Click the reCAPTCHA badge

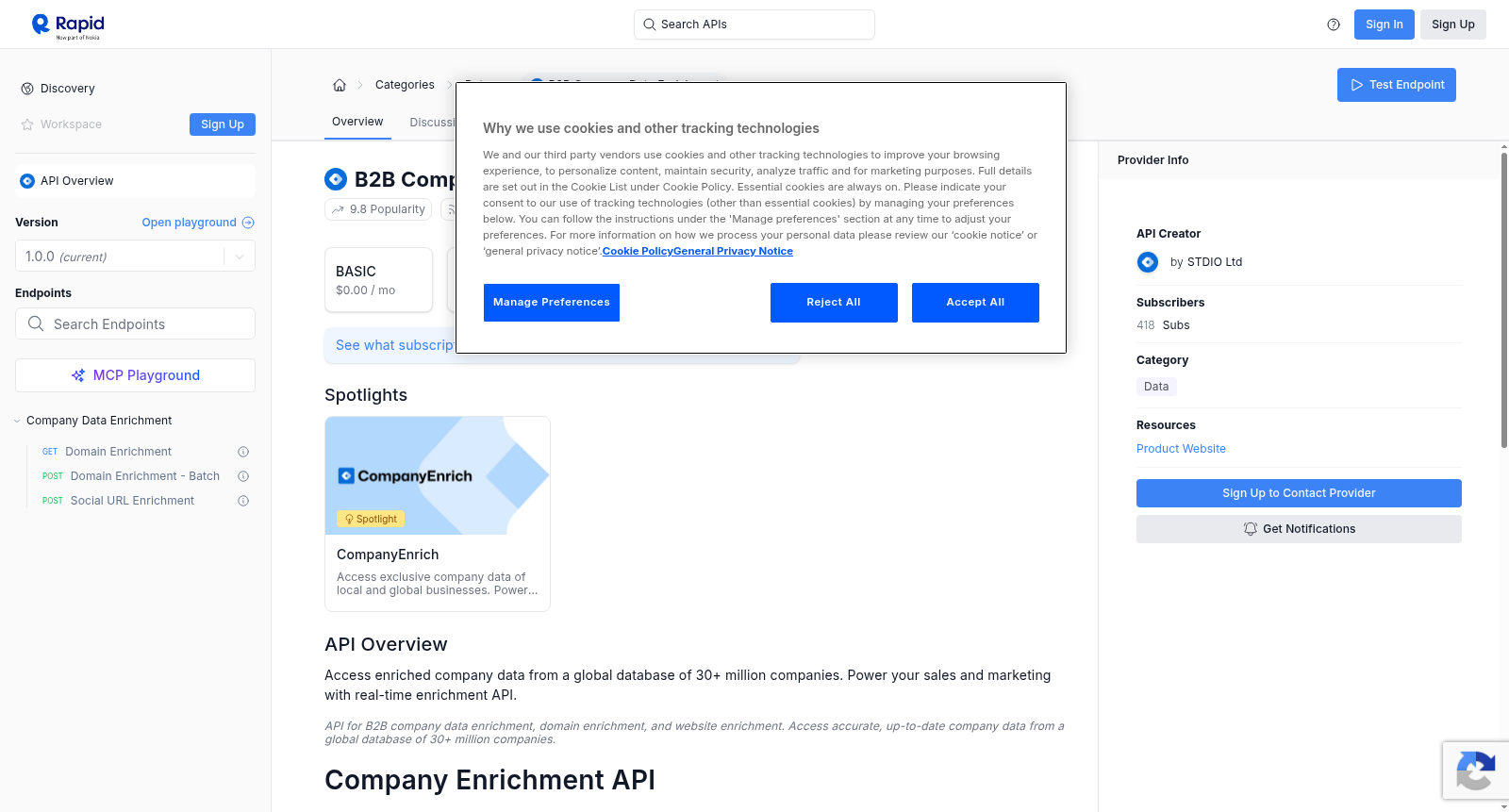point(1475,771)
